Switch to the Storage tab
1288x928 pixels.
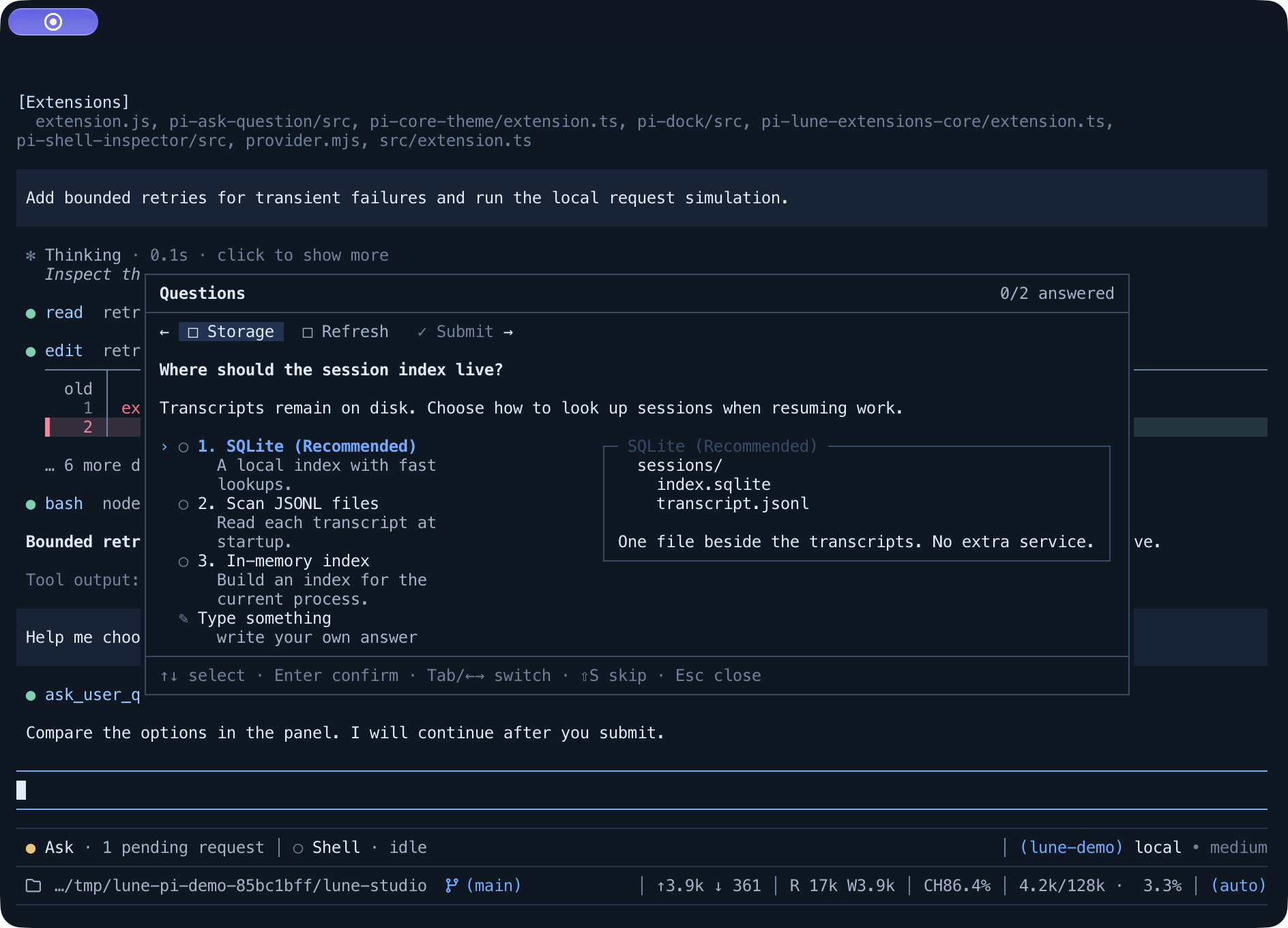tap(231, 332)
